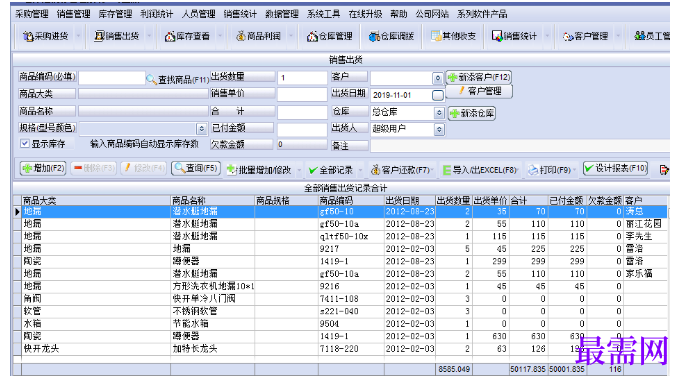This screenshot has height=382, width=687.
Task: Open the 仓库管理 toolbar icon
Action: 312,36
